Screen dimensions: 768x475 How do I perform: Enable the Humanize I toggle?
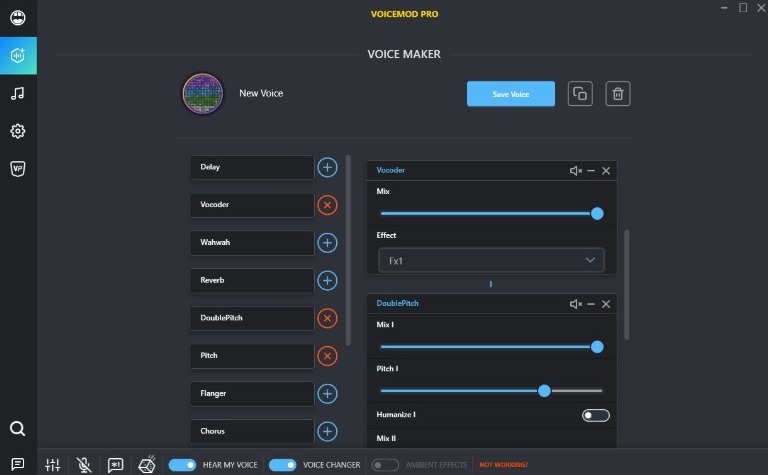coord(596,415)
